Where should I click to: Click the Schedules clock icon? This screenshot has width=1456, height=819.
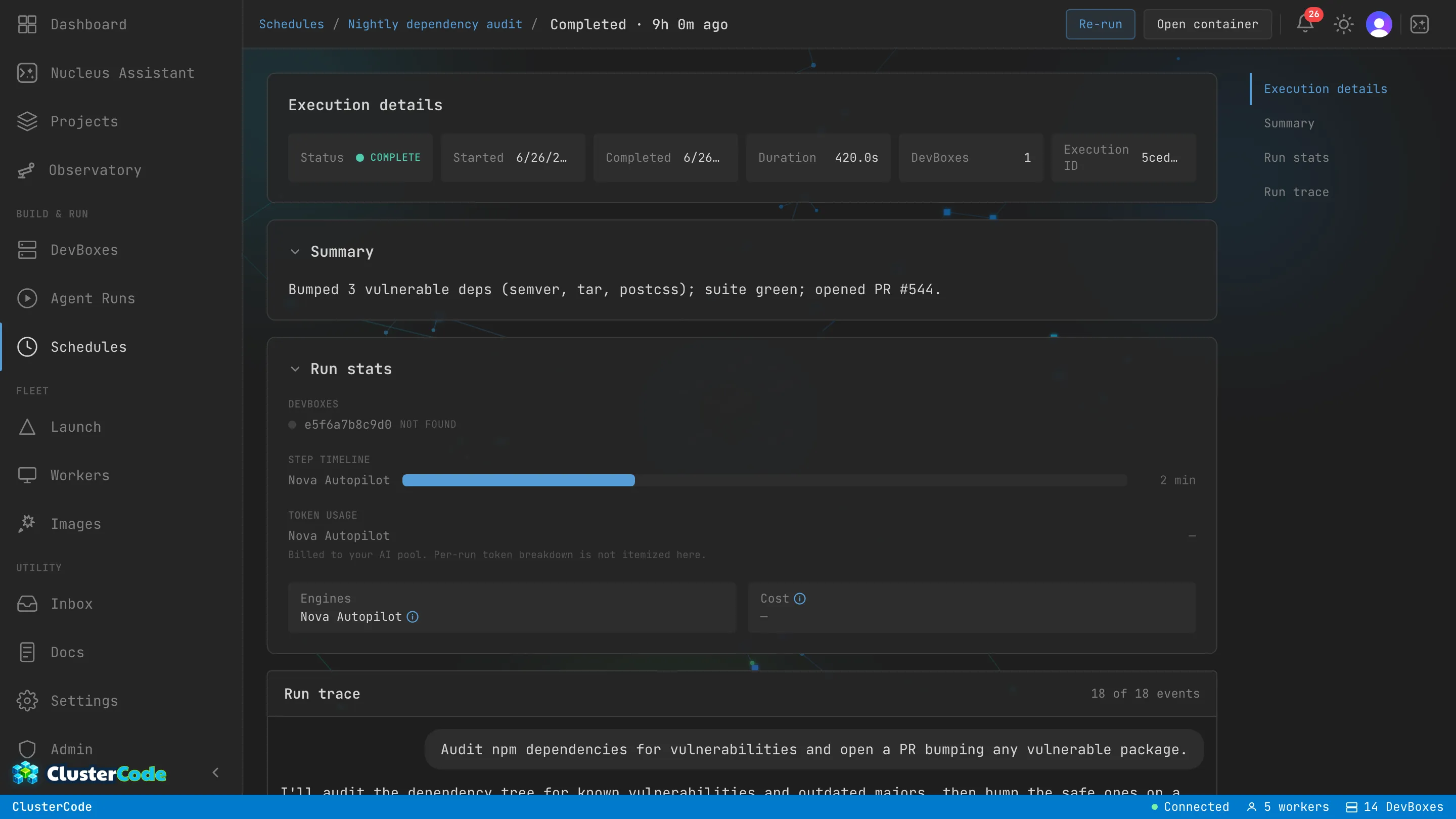[27, 347]
